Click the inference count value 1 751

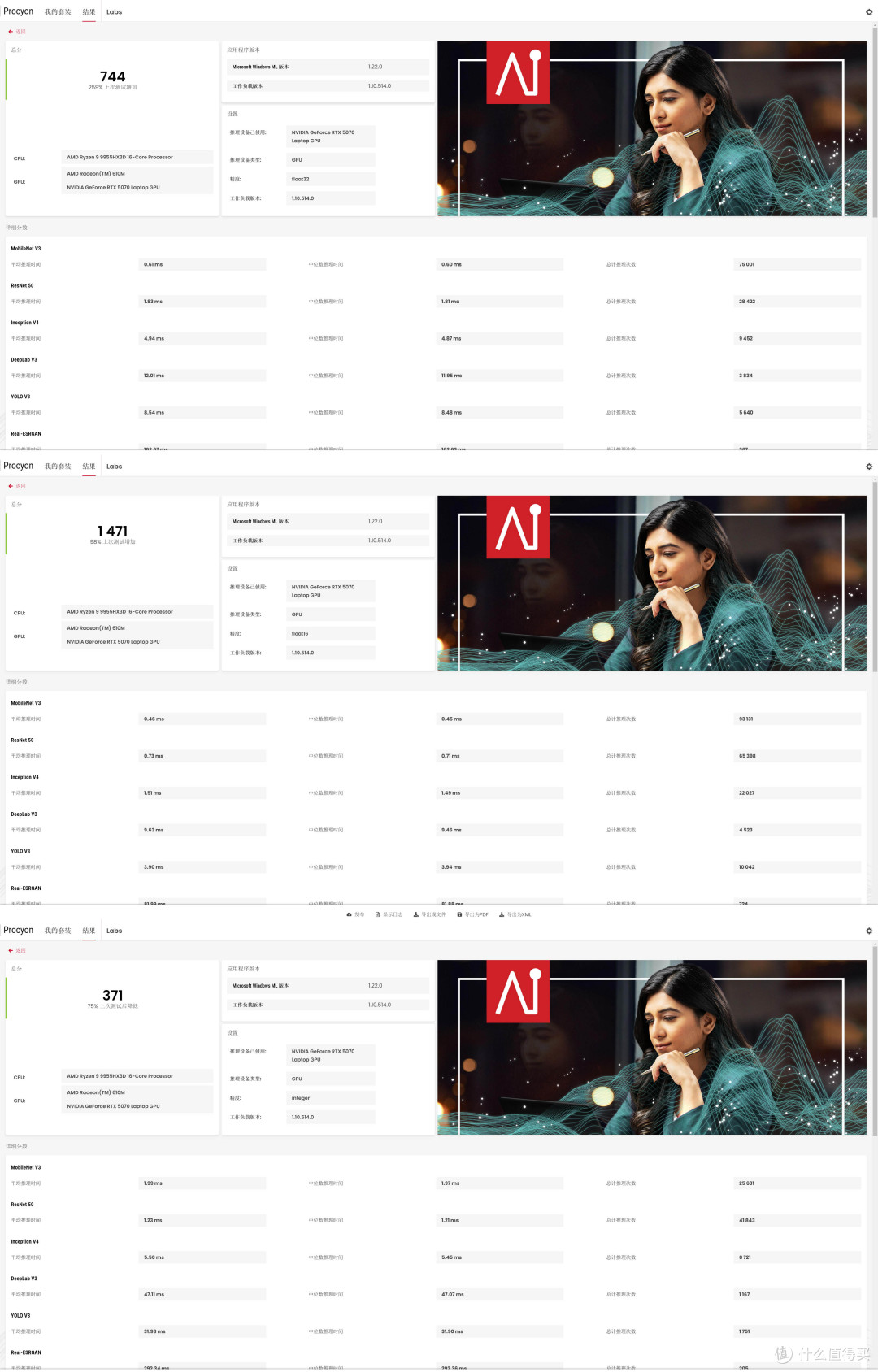click(798, 1331)
